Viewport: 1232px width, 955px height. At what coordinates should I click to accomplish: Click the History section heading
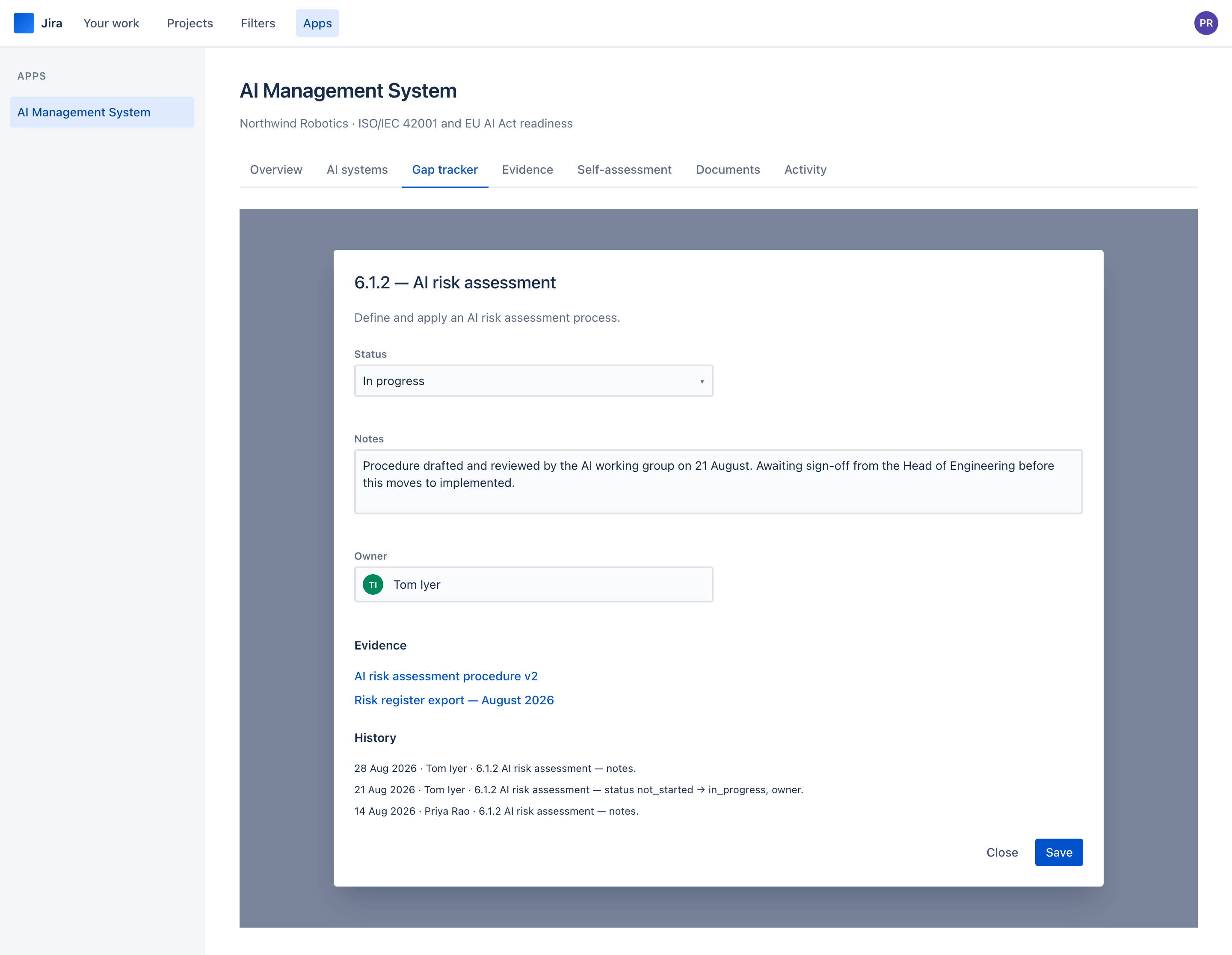click(x=375, y=737)
